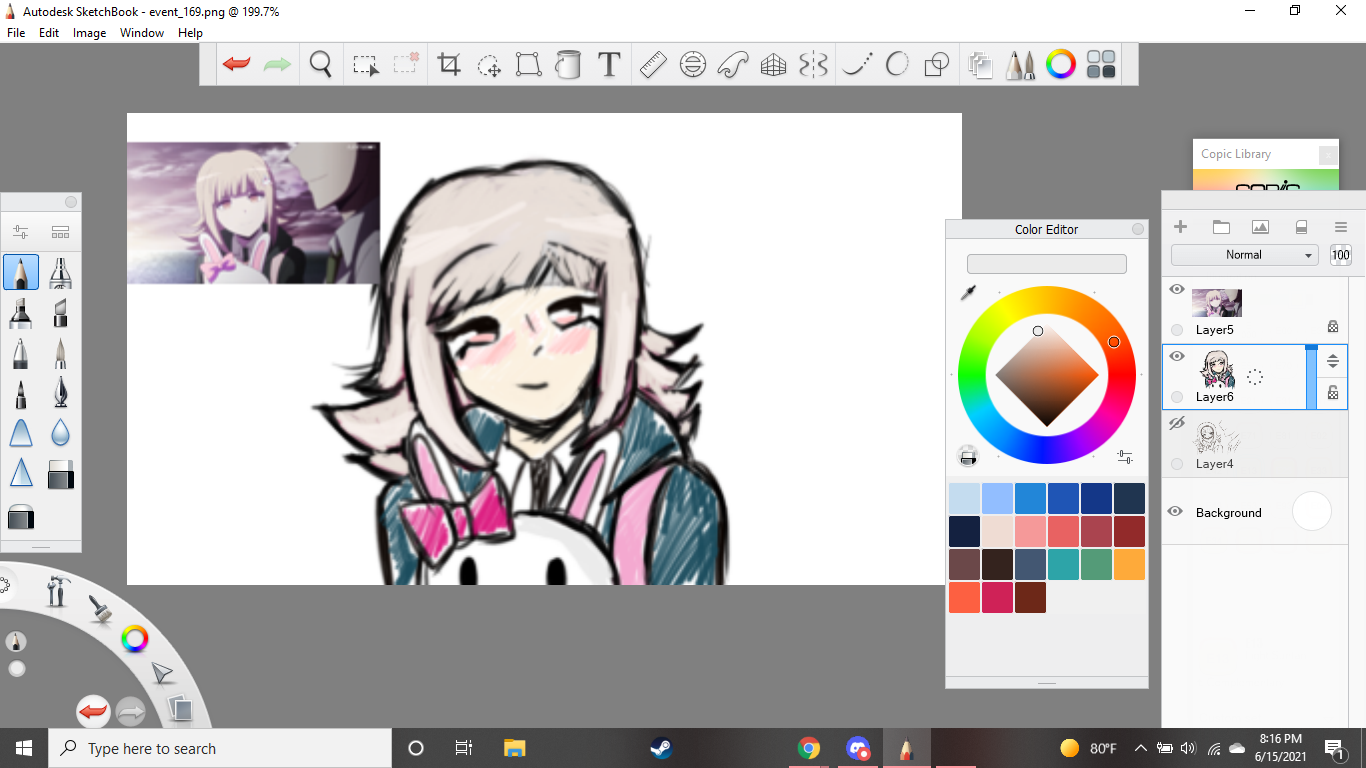The image size is (1366, 768).
Task: Click the Copic Library panel title
Action: pos(1236,154)
